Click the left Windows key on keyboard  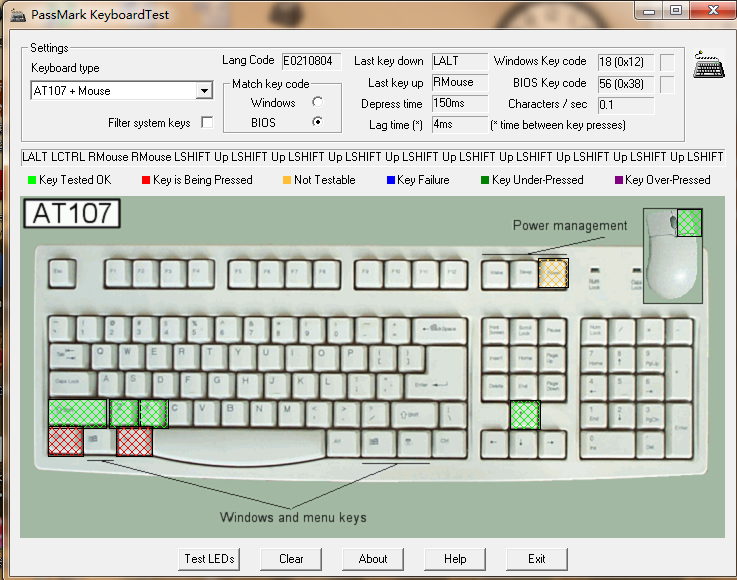pyautogui.click(x=99, y=441)
